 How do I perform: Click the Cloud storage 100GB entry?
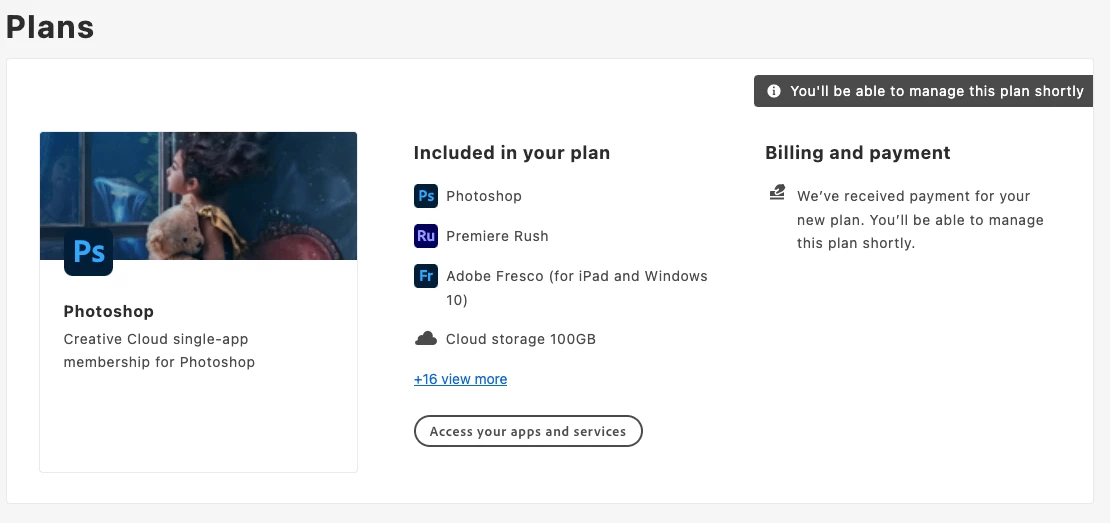tap(520, 339)
